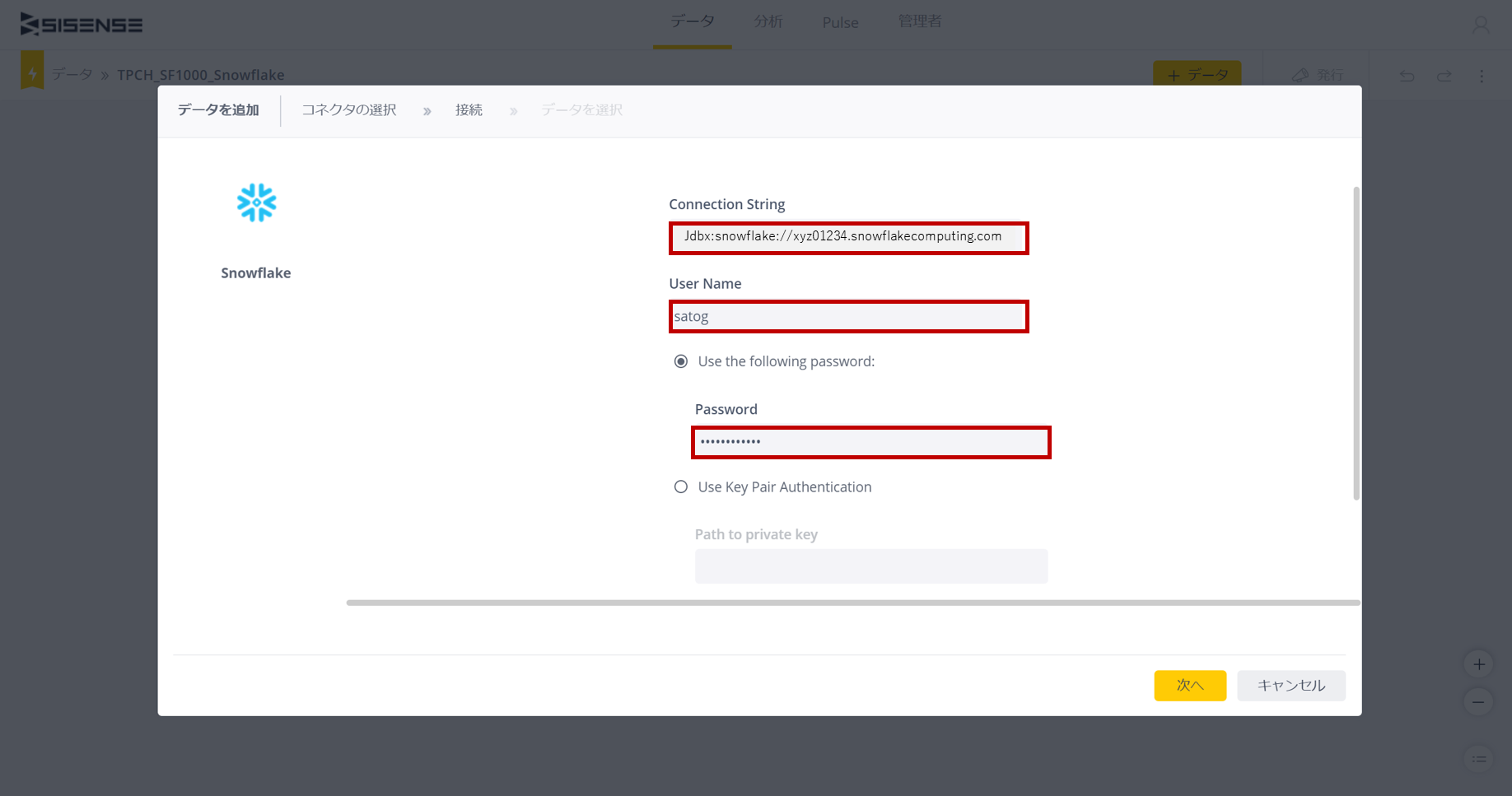Viewport: 1512px width, 796px height.
Task: Click the undo arrow icon
Action: 1407,76
